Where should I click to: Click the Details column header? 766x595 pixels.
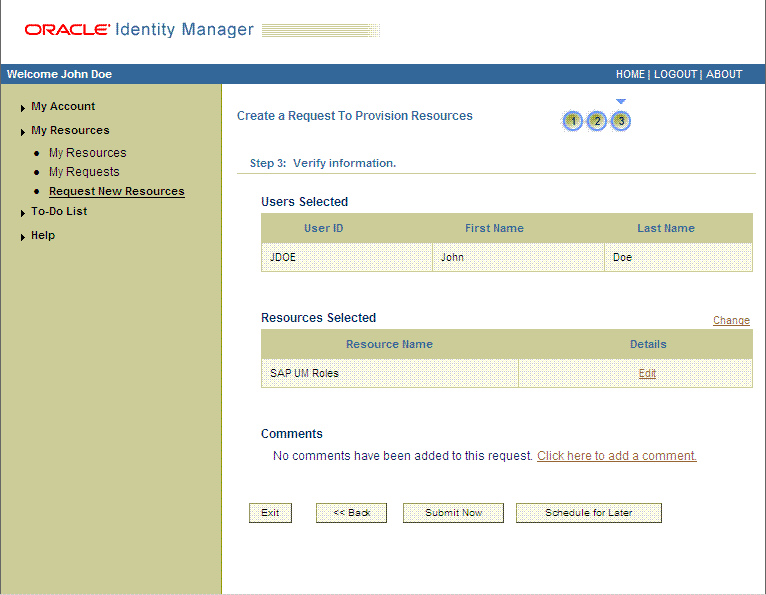[648, 344]
